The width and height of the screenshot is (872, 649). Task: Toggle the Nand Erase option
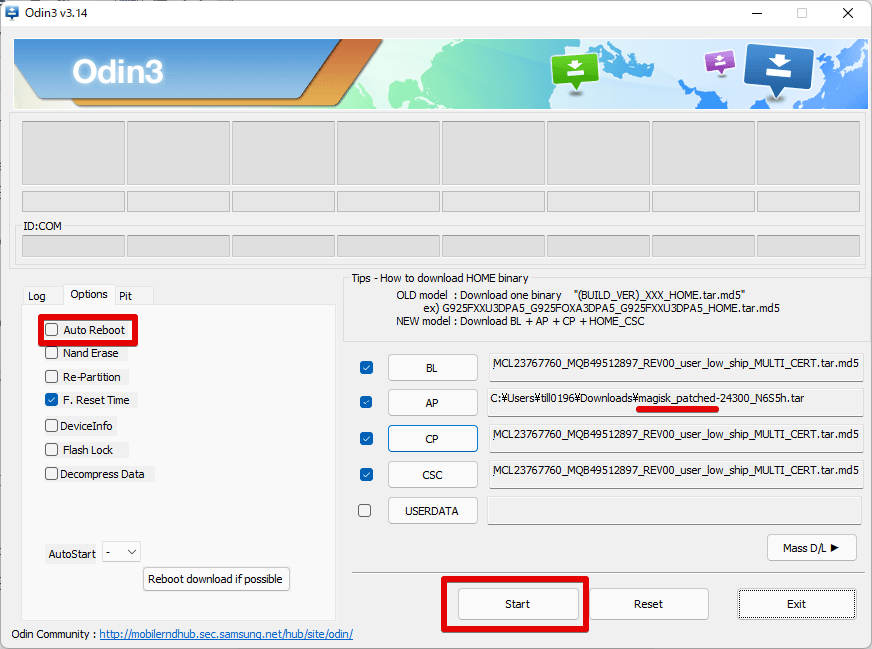click(x=52, y=353)
